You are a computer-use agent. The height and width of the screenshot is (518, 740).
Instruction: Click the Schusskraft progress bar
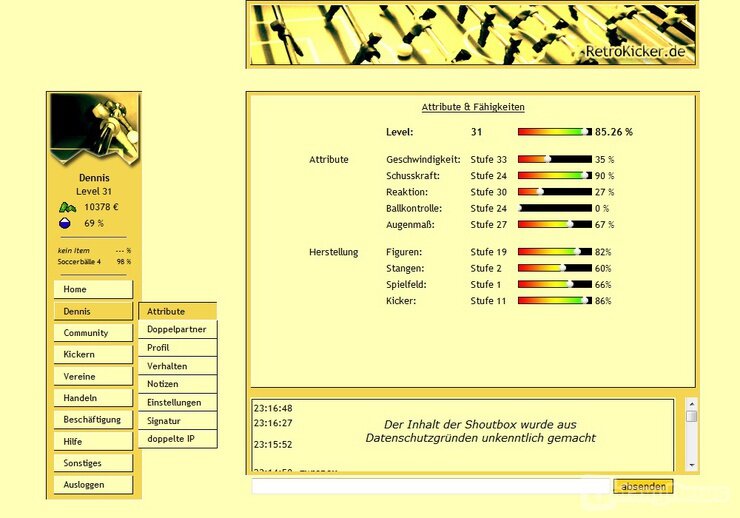tap(555, 175)
